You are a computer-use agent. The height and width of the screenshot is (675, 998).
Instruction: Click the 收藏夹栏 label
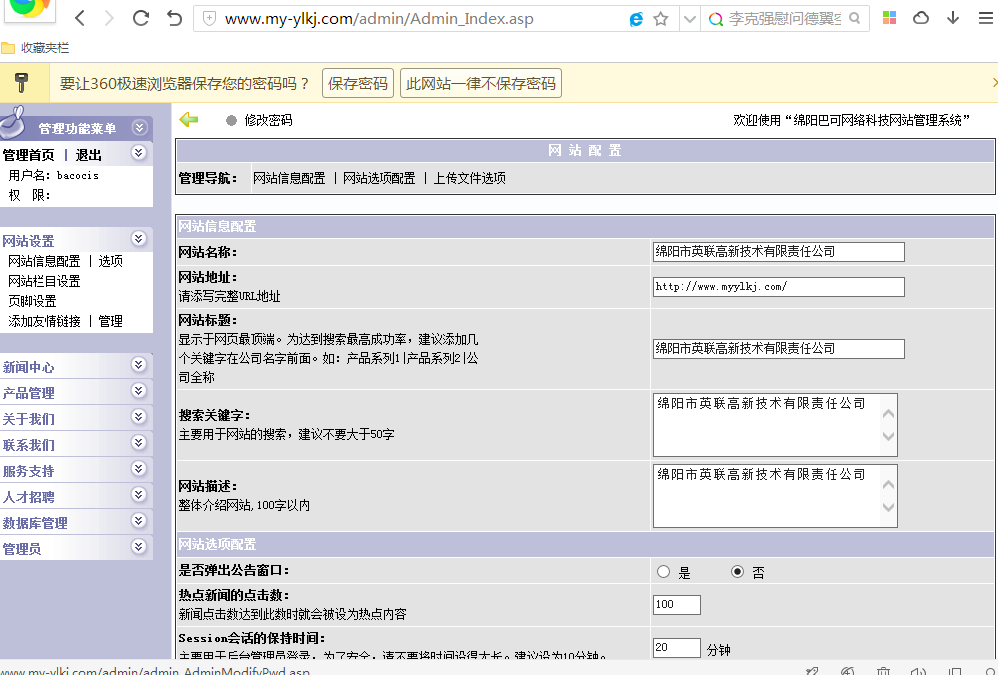click(45, 48)
